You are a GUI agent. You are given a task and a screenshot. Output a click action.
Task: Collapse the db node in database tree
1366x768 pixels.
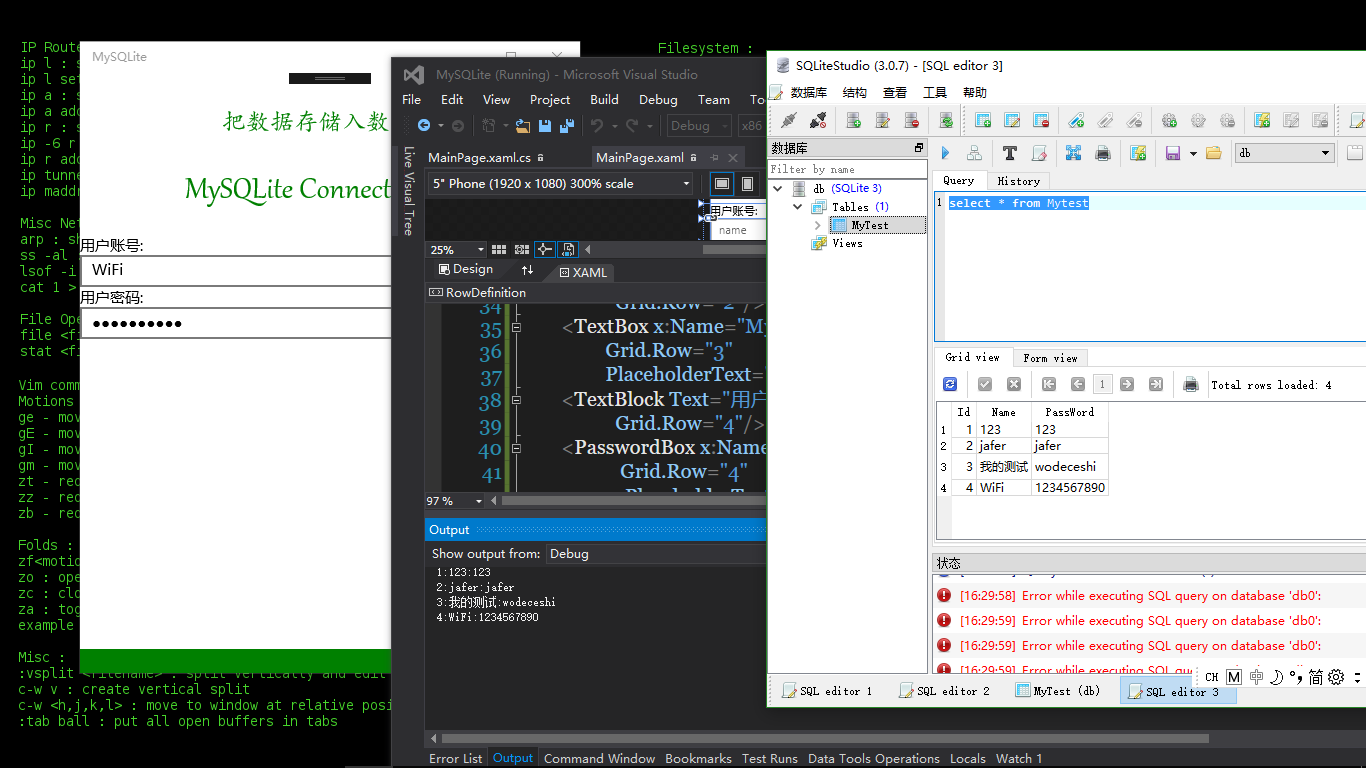(779, 188)
